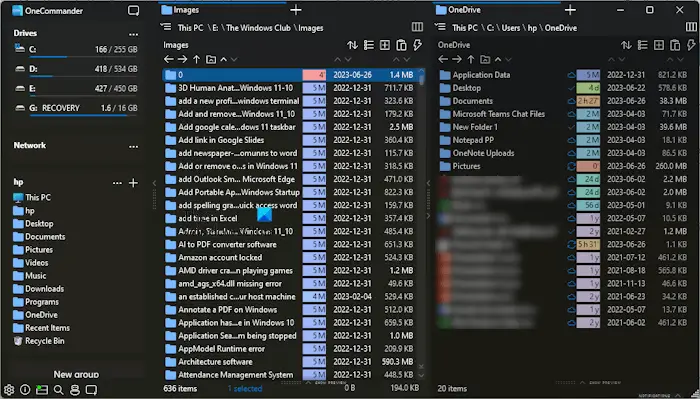Click the green-dotted panel icon in bottom toolbar
The width and height of the screenshot is (700, 399).
coord(42,390)
